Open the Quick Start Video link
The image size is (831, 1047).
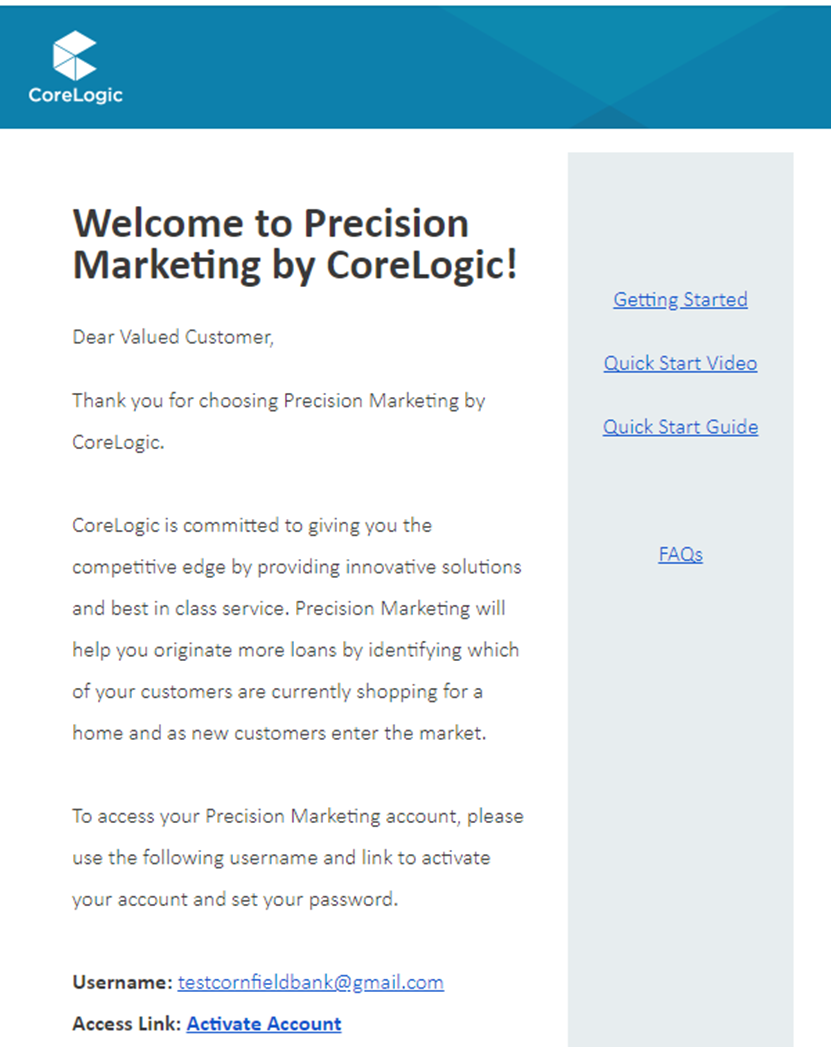[680, 363]
